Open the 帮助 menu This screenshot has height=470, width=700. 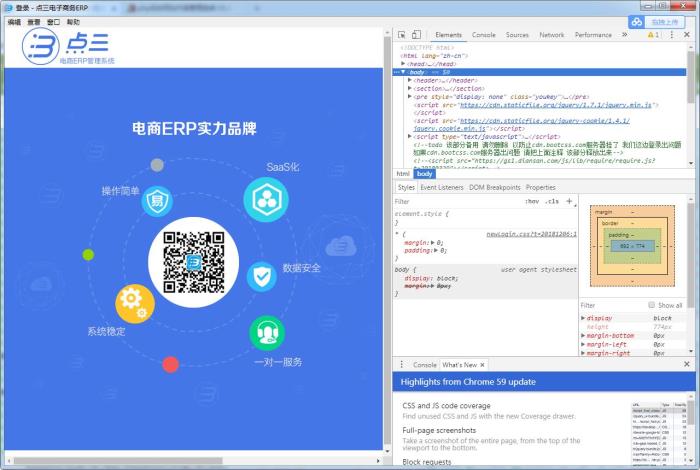point(73,22)
